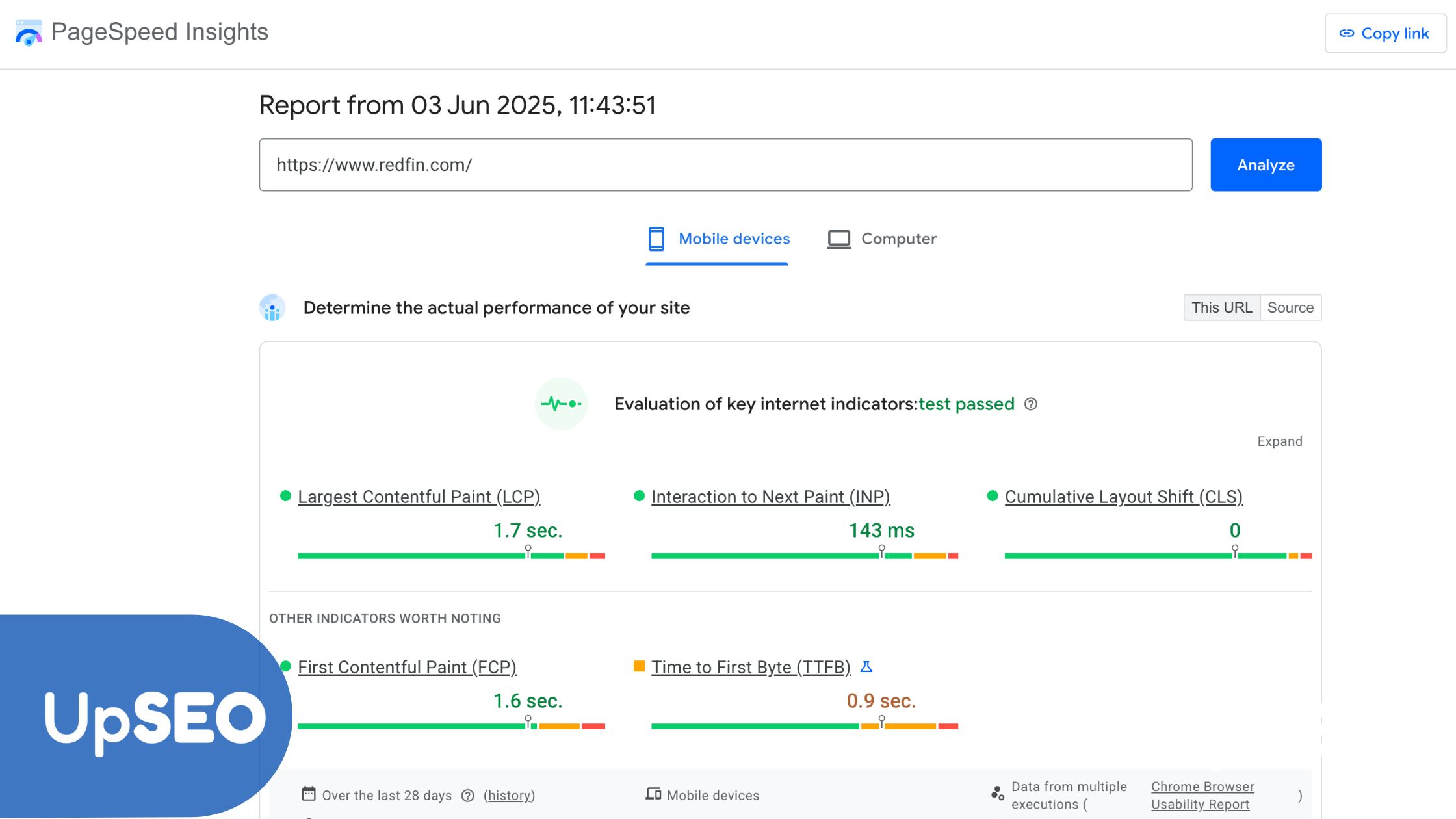Open Interaction to Next Paint (INP) link
The width and height of the screenshot is (1456, 819).
(x=771, y=497)
